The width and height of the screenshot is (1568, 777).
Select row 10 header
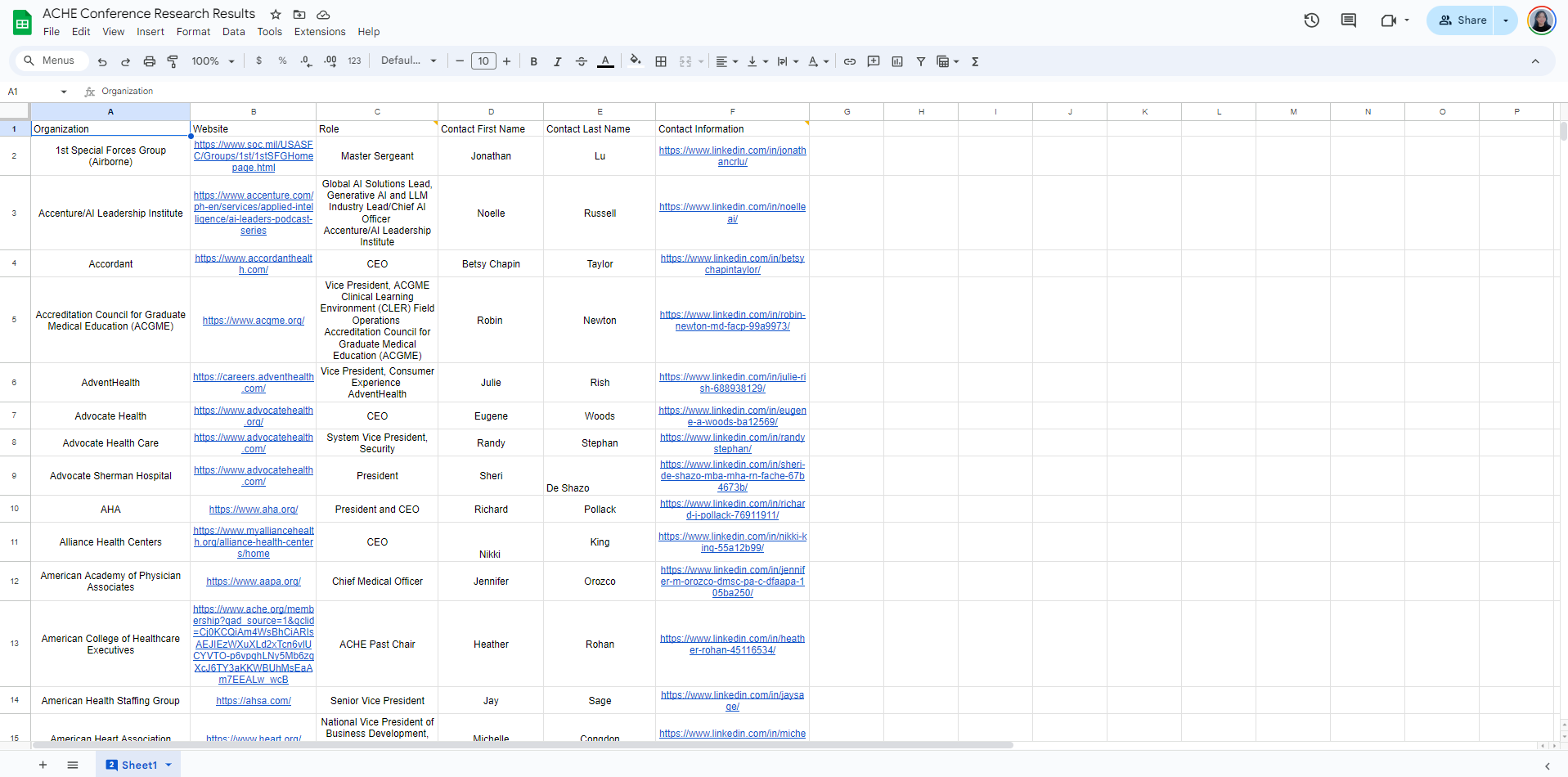coord(15,509)
